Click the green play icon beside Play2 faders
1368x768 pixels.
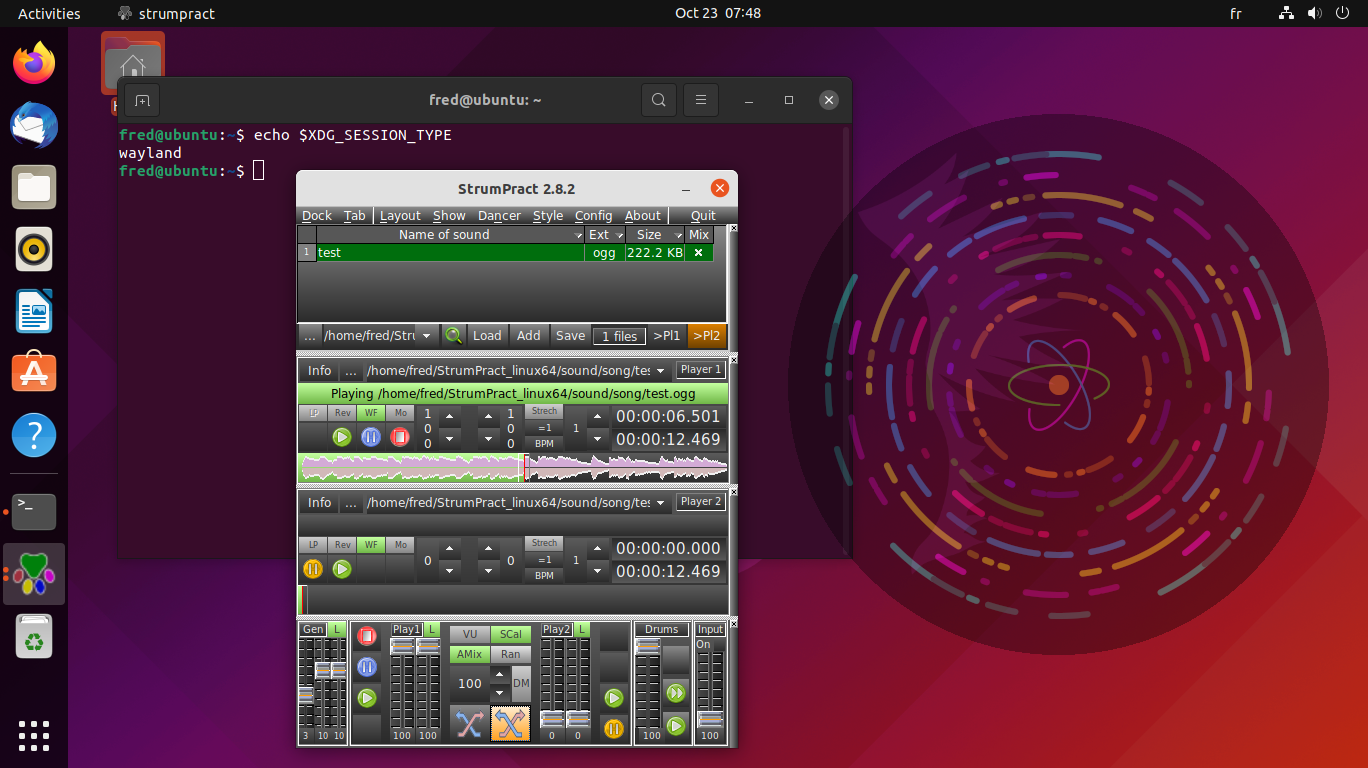tap(614, 698)
